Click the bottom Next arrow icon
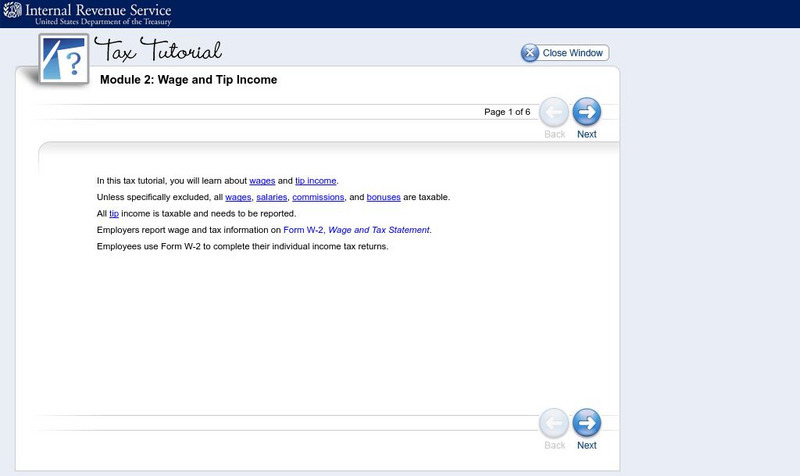 (x=587, y=422)
